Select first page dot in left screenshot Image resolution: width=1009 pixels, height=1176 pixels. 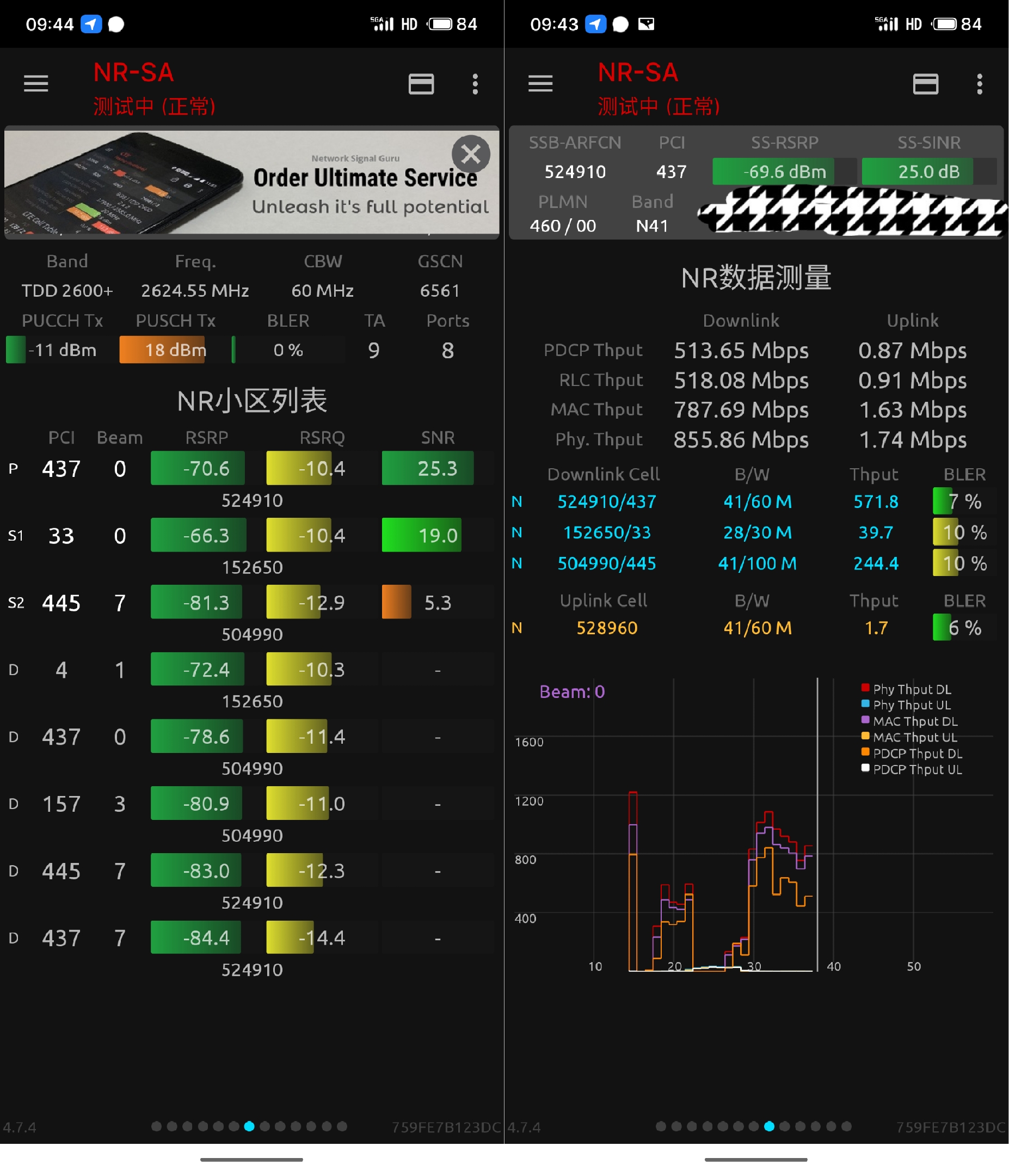pos(157,1126)
